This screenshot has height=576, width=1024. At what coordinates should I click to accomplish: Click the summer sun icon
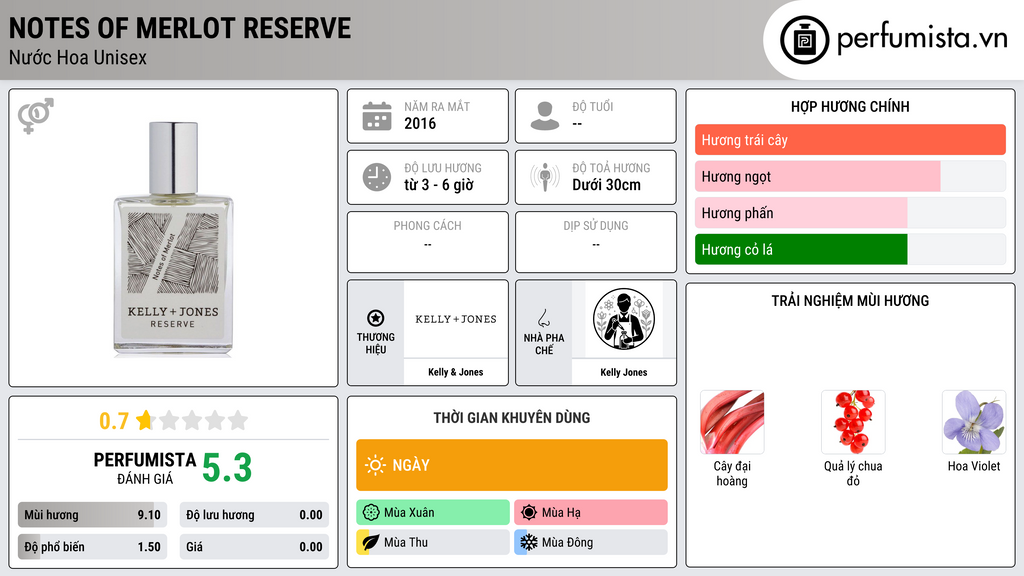(529, 513)
